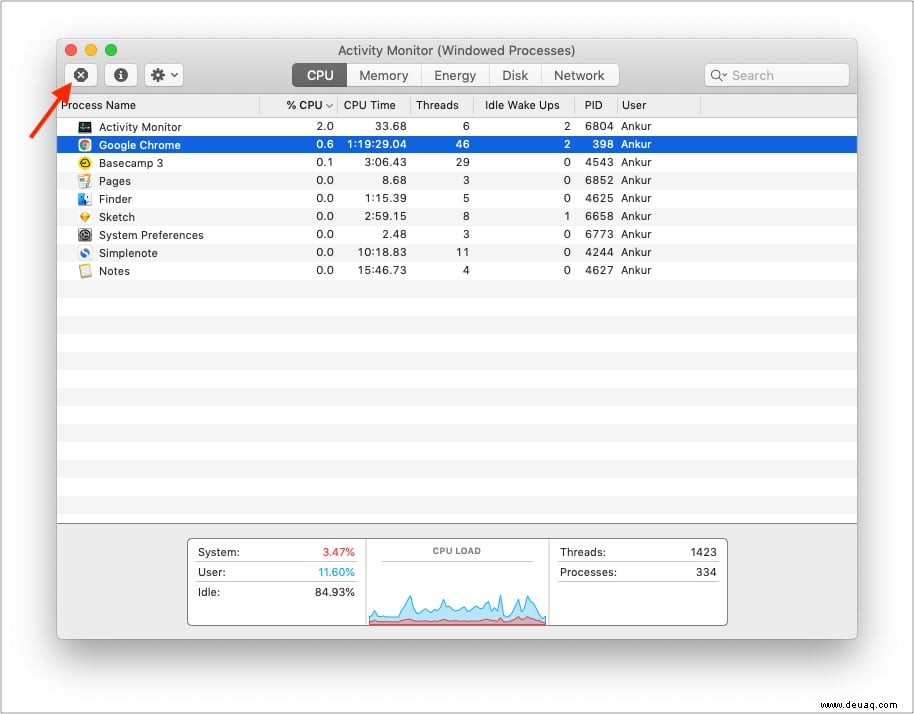Open the gear actions dropdown menu

tap(164, 75)
